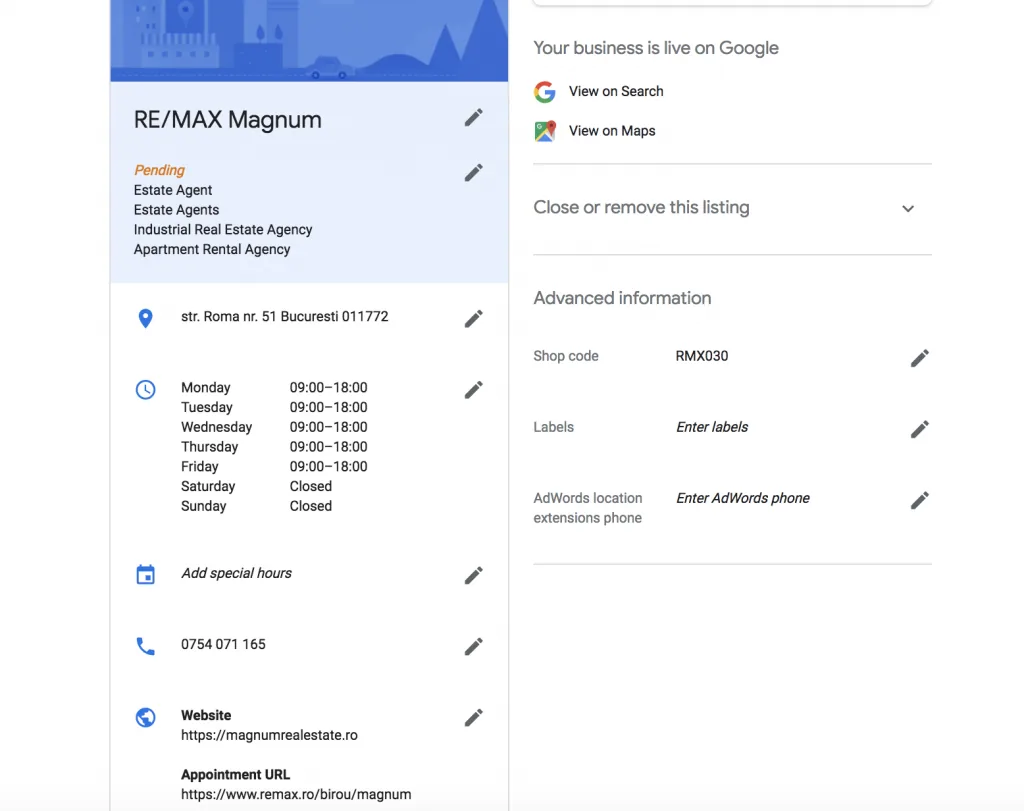Edit Shop code RMX030 pencil
This screenshot has height=811, width=1024.
coord(920,358)
